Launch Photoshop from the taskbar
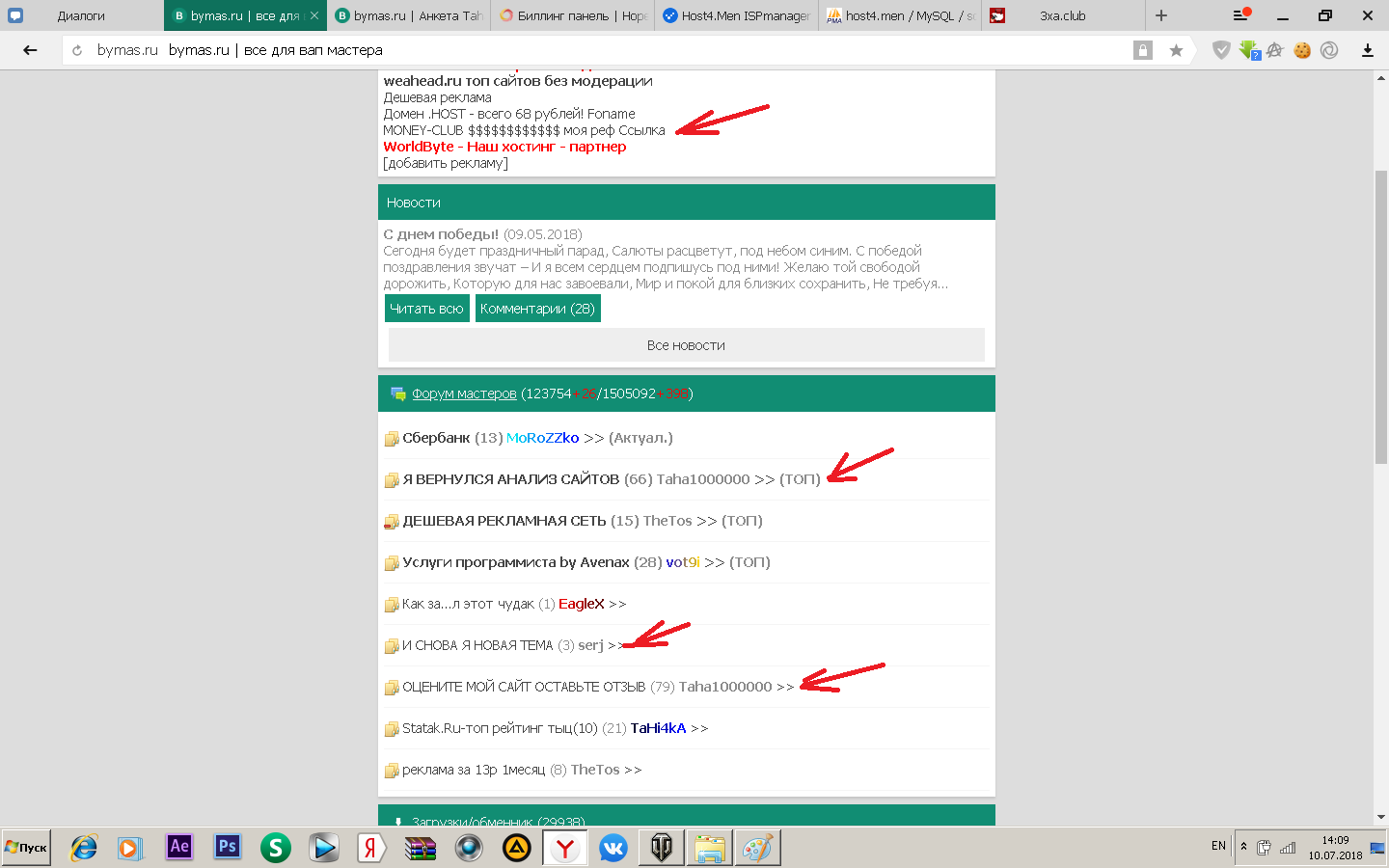 (x=227, y=848)
